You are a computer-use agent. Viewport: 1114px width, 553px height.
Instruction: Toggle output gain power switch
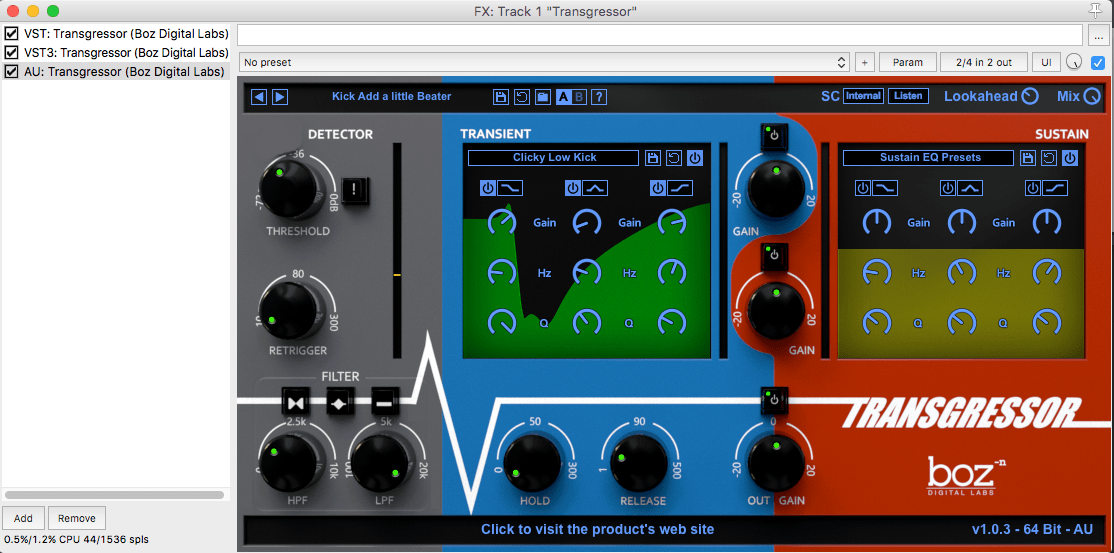point(774,400)
